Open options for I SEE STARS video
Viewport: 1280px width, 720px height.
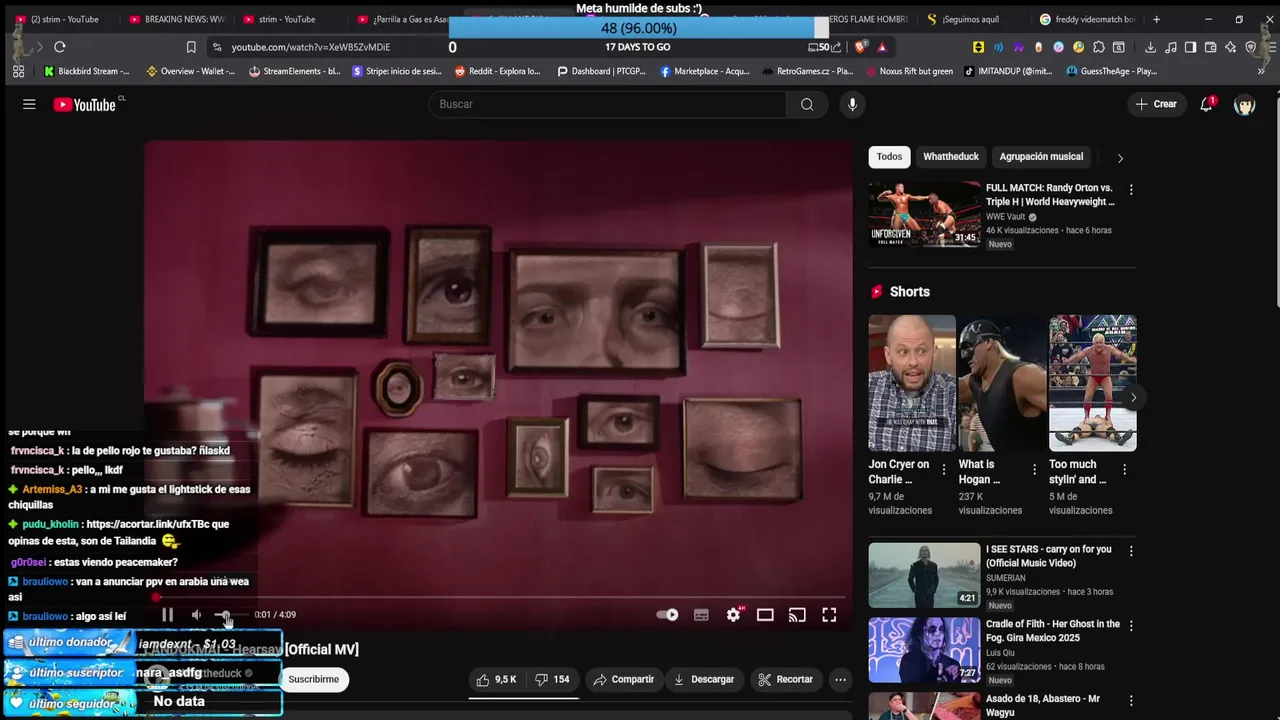click(x=1131, y=551)
